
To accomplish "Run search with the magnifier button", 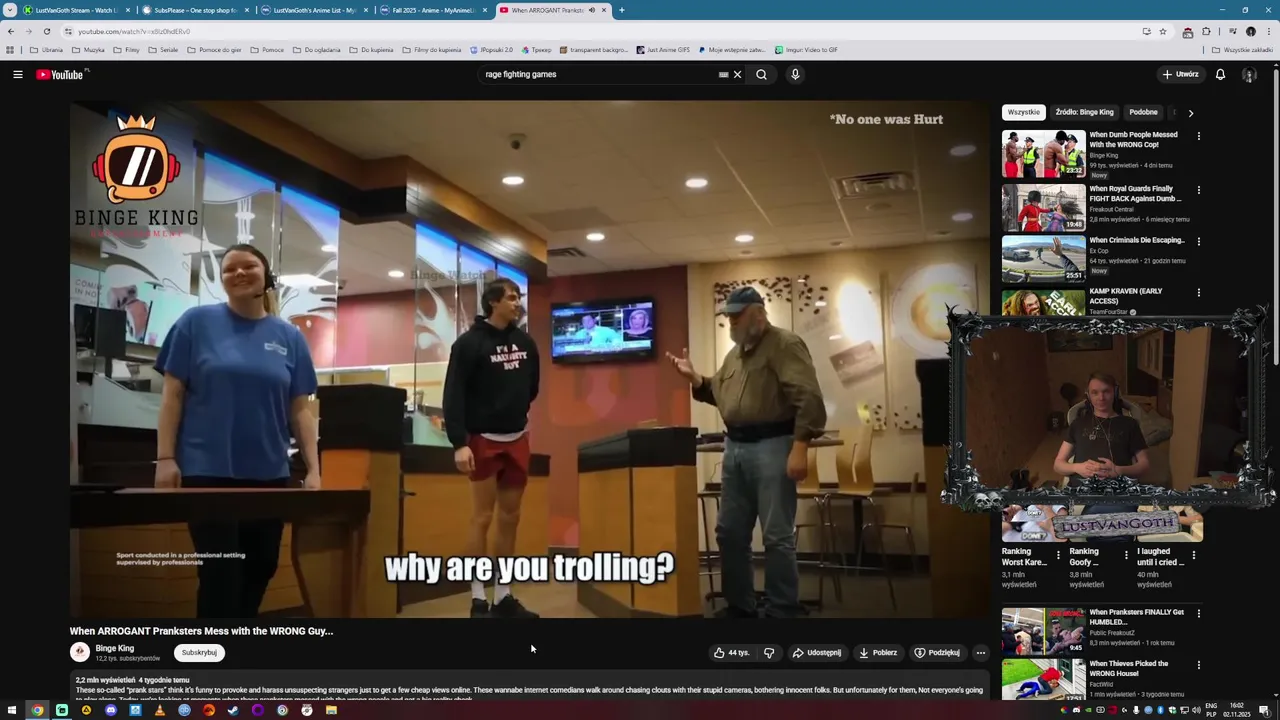I will pos(761,74).
